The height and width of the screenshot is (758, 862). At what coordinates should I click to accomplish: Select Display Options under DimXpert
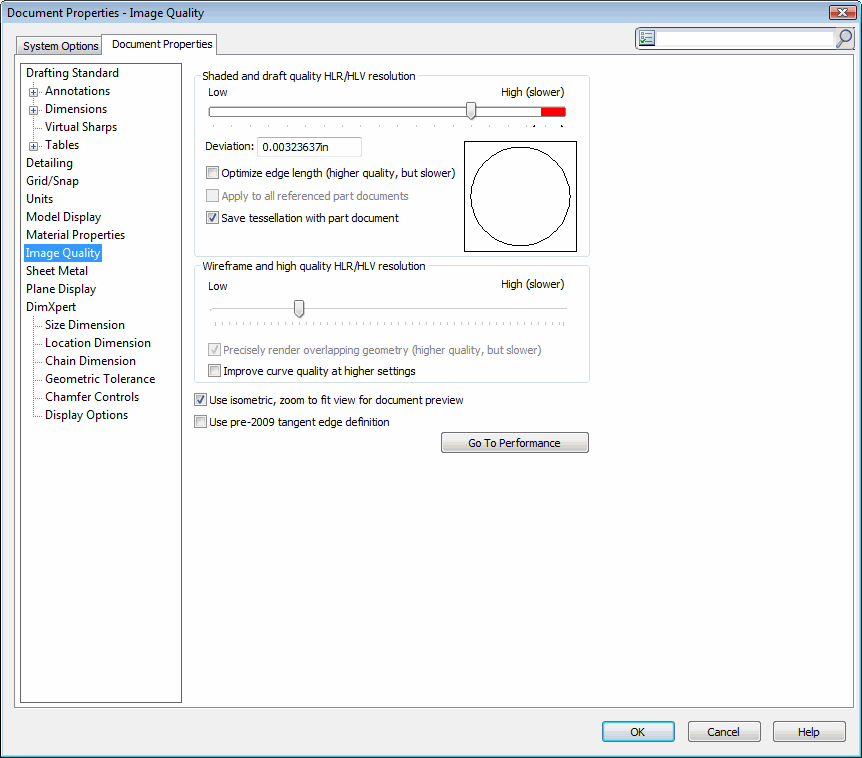click(86, 415)
